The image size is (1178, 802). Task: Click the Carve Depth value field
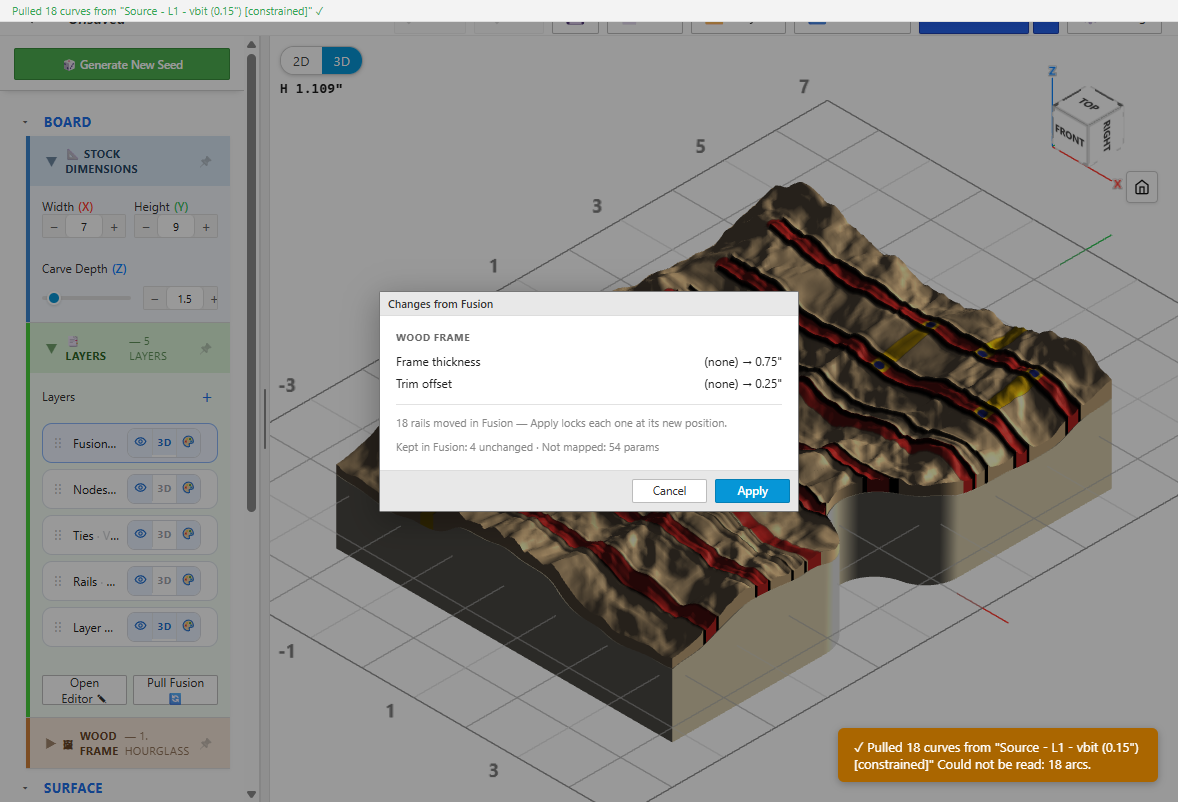(x=185, y=299)
